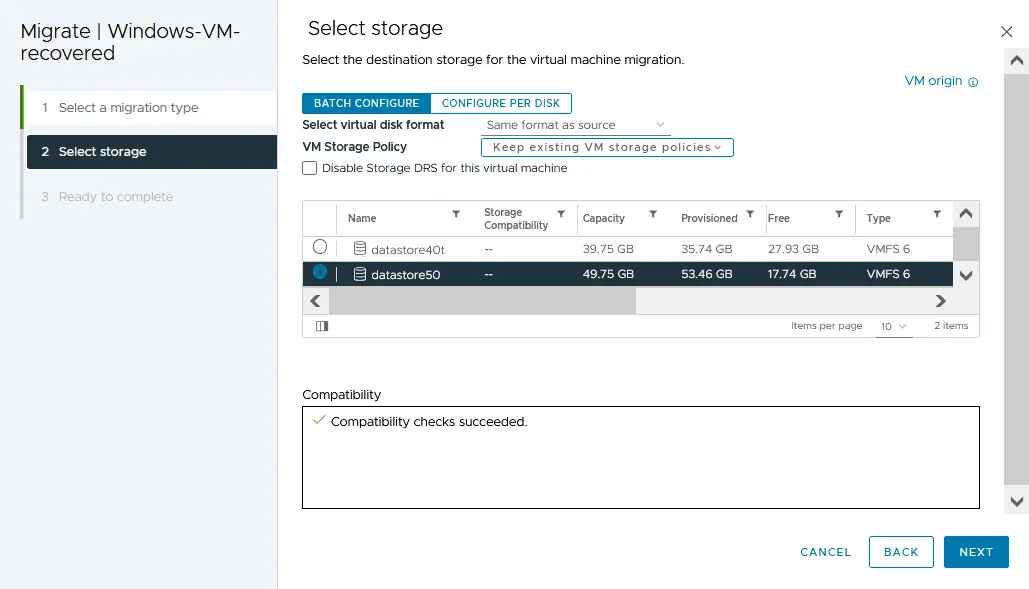
Task: Switch to the Batch Configure tab
Action: [366, 103]
